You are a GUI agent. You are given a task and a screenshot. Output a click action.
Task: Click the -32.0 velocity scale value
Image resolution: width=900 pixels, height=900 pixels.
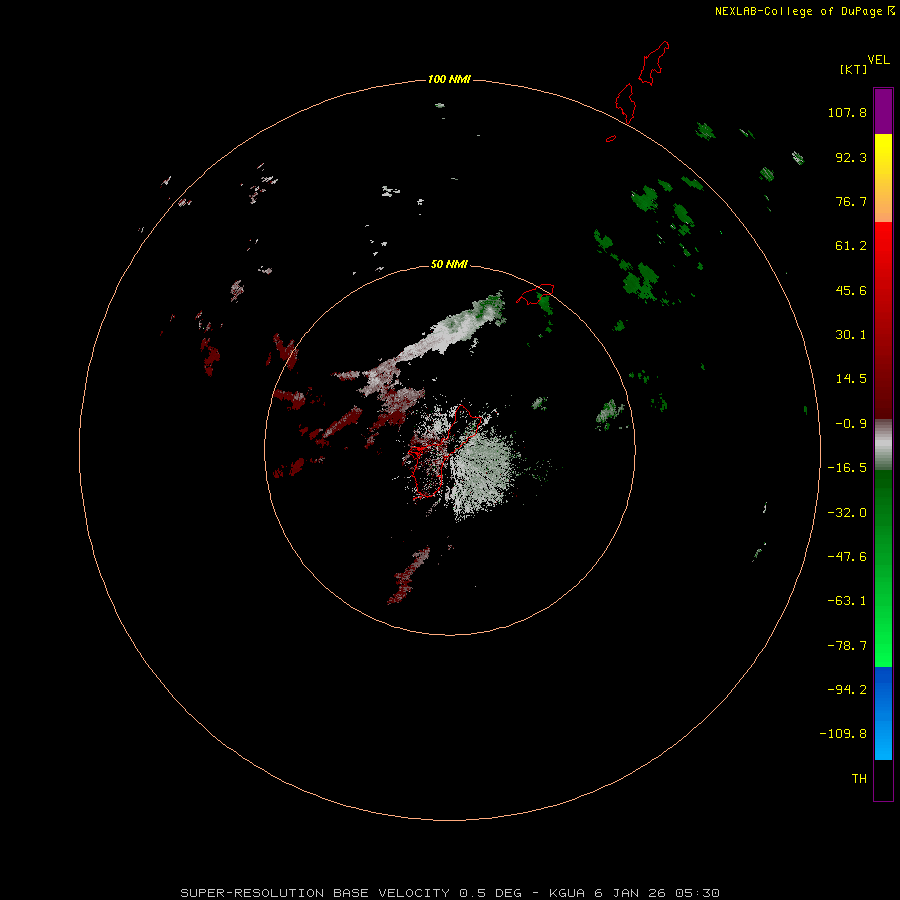pos(847,513)
